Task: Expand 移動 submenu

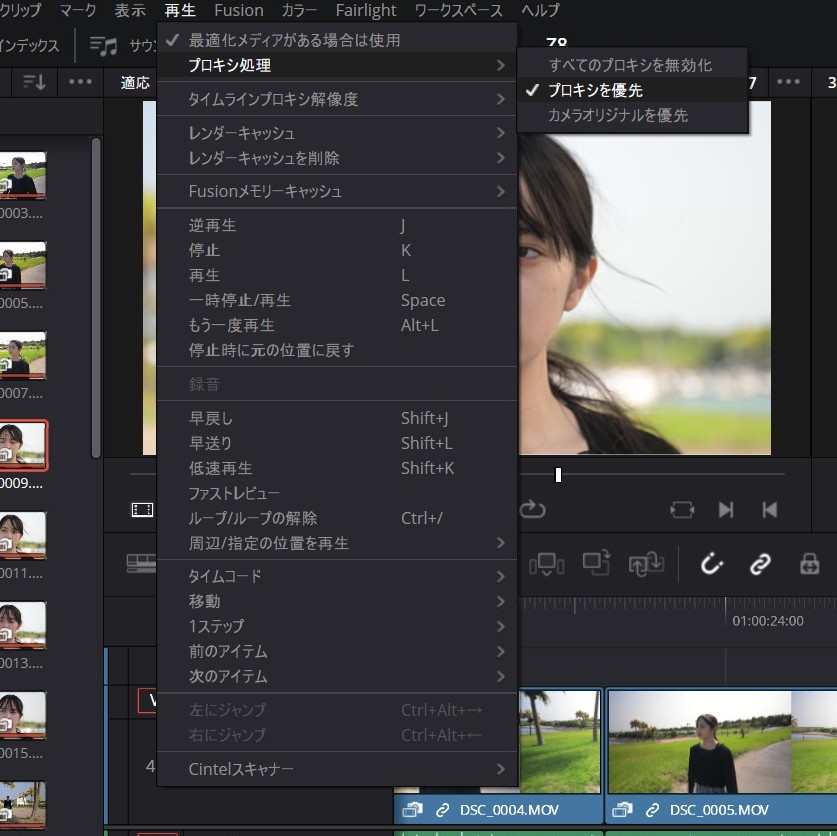Action: click(x=337, y=601)
